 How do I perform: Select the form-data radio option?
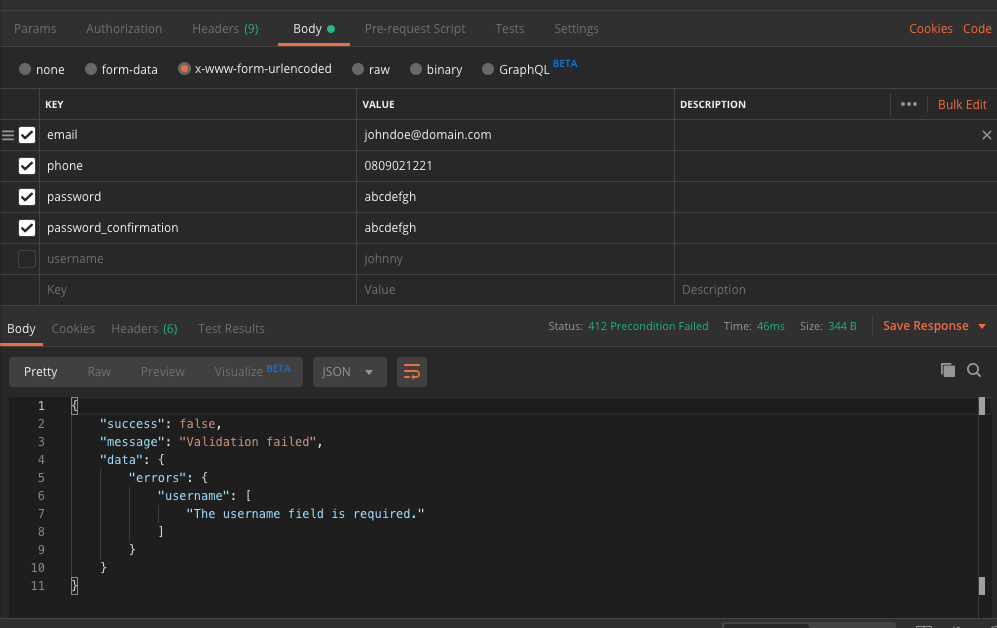pyautogui.click(x=91, y=69)
